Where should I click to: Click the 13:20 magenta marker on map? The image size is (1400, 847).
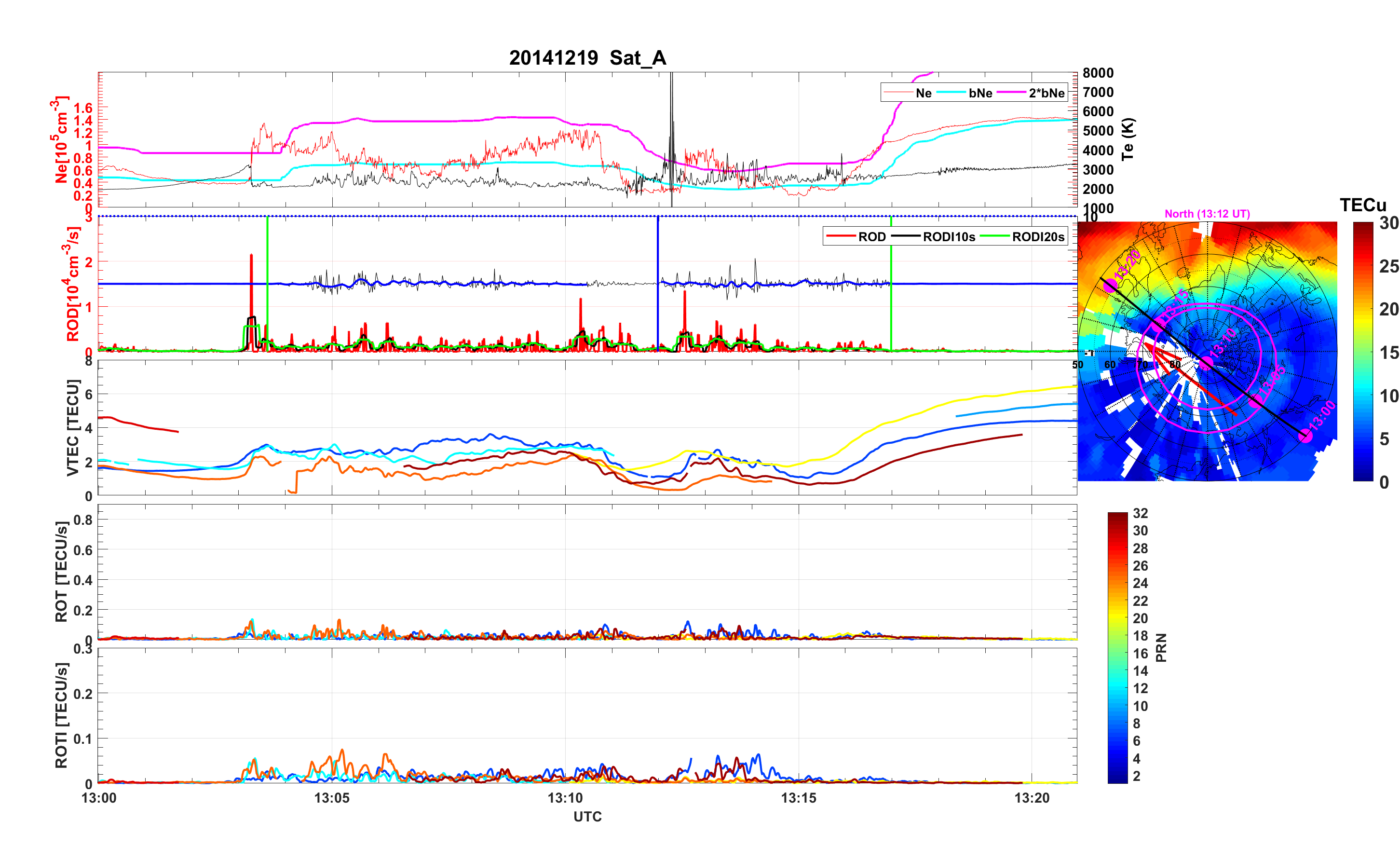1111,286
